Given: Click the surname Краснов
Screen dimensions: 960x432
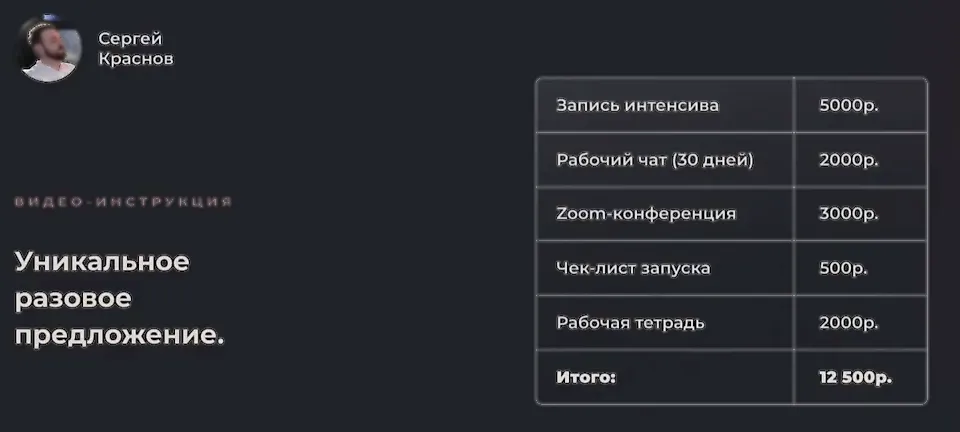Looking at the screenshot, I should pyautogui.click(x=136, y=59).
